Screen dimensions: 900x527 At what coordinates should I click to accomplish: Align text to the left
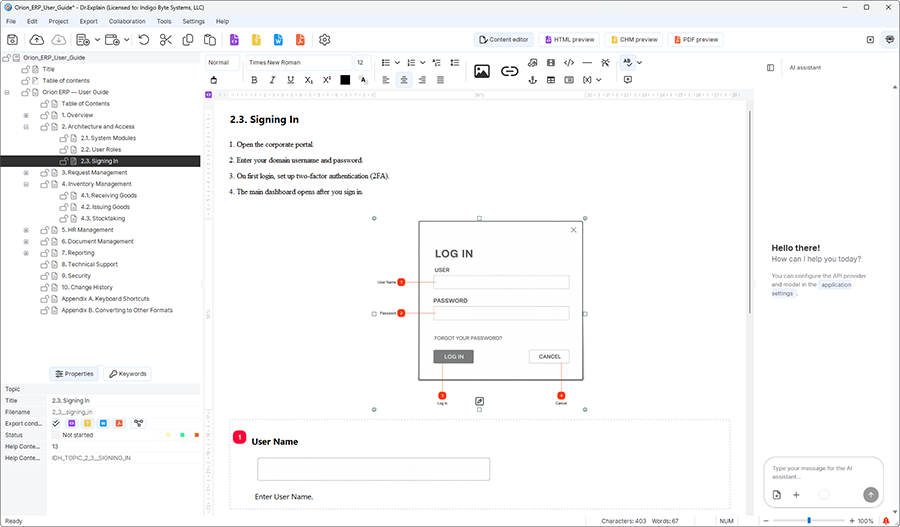386,80
